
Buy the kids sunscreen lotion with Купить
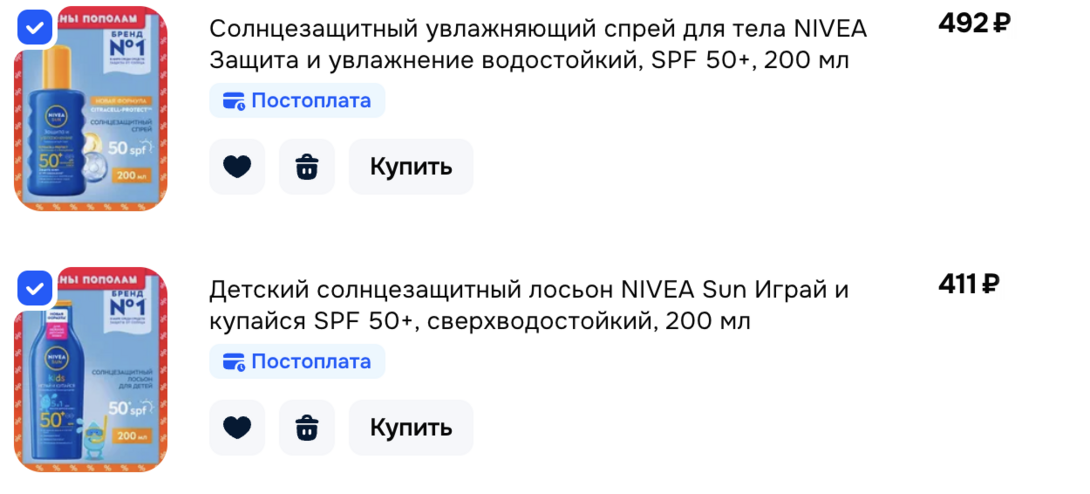click(411, 427)
